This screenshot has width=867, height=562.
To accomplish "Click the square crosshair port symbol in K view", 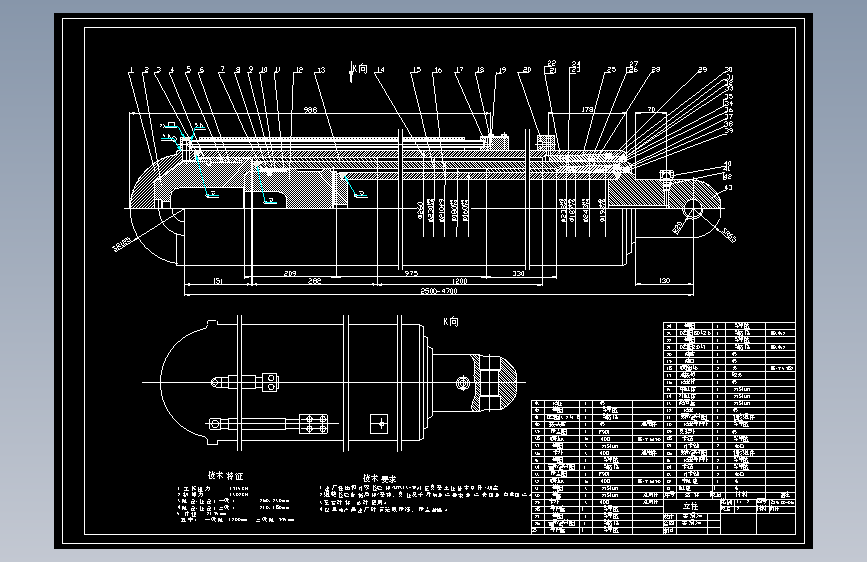I will (x=379, y=424).
